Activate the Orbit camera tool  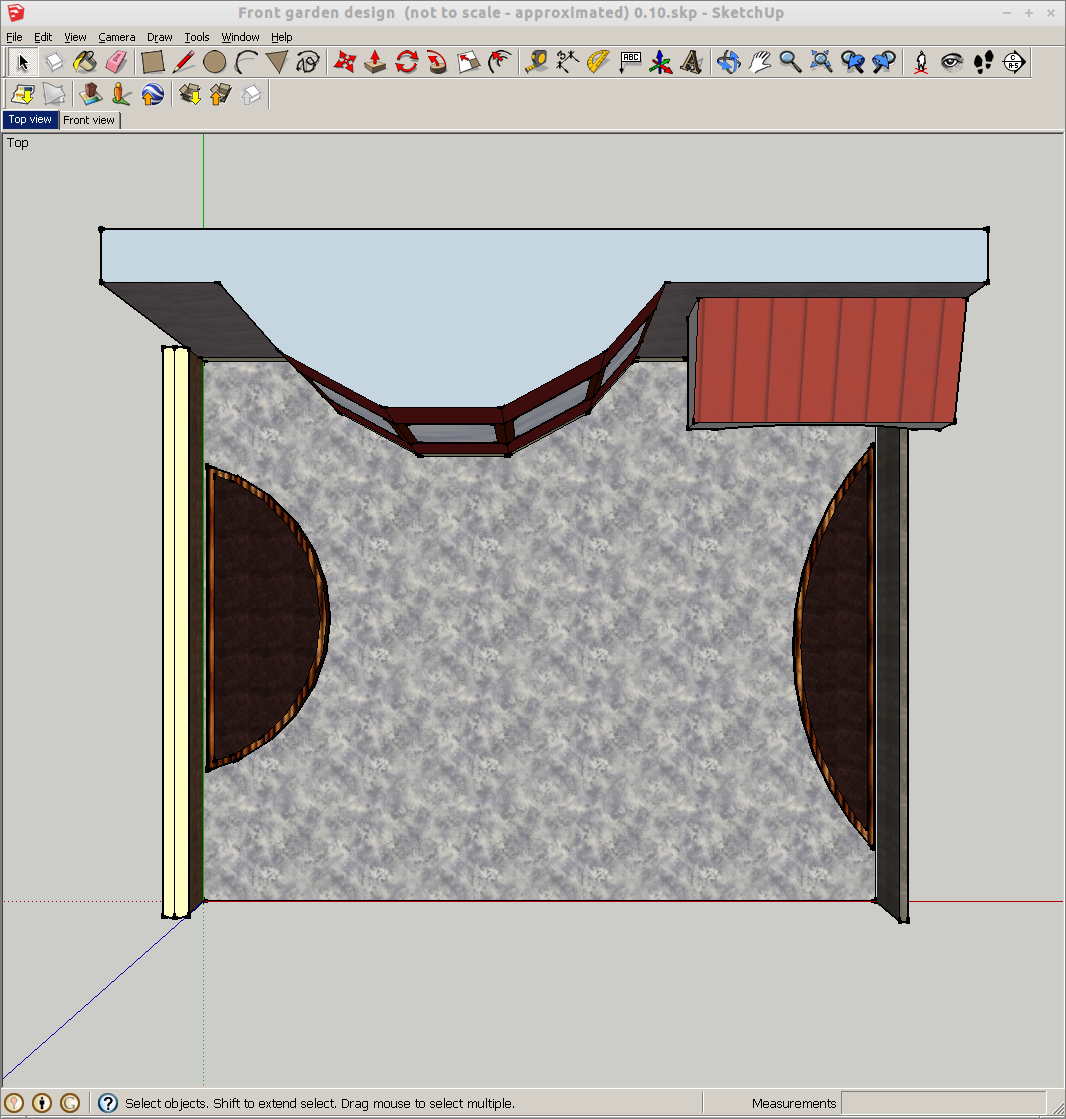click(x=728, y=62)
